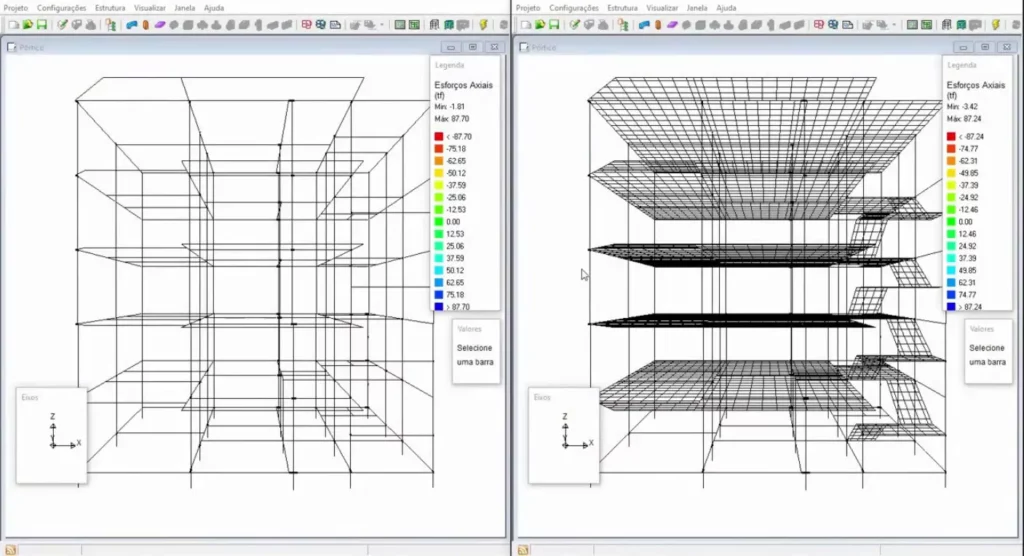Click the red grid icon in right toolbar
The height and width of the screenshot is (556, 1024).
tap(818, 24)
